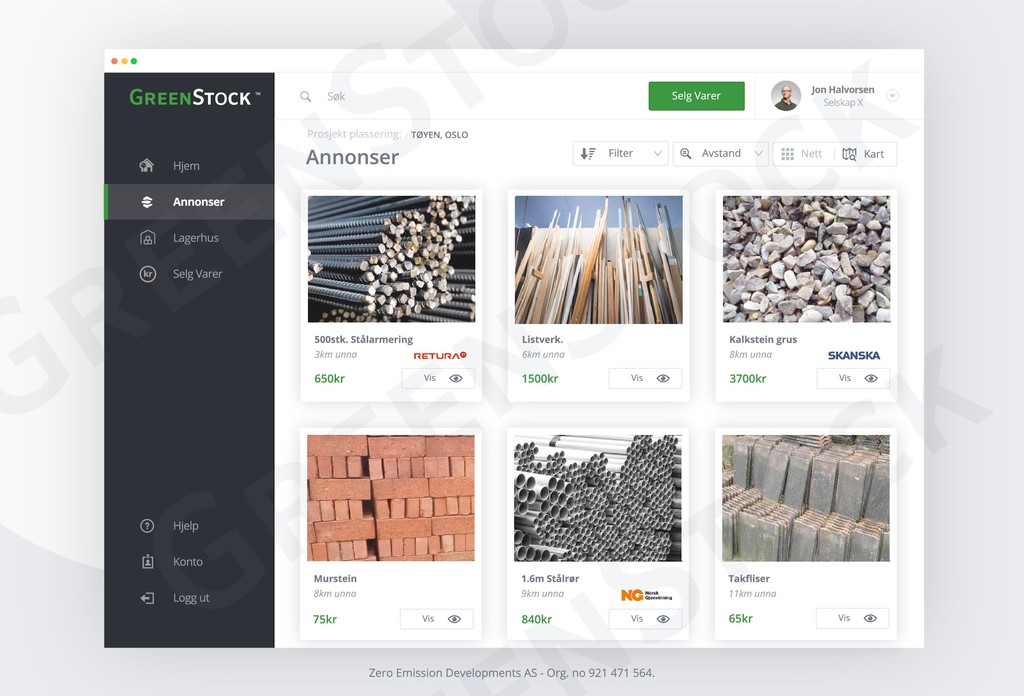
Task: Open the Hjem menu item
Action: (x=189, y=166)
